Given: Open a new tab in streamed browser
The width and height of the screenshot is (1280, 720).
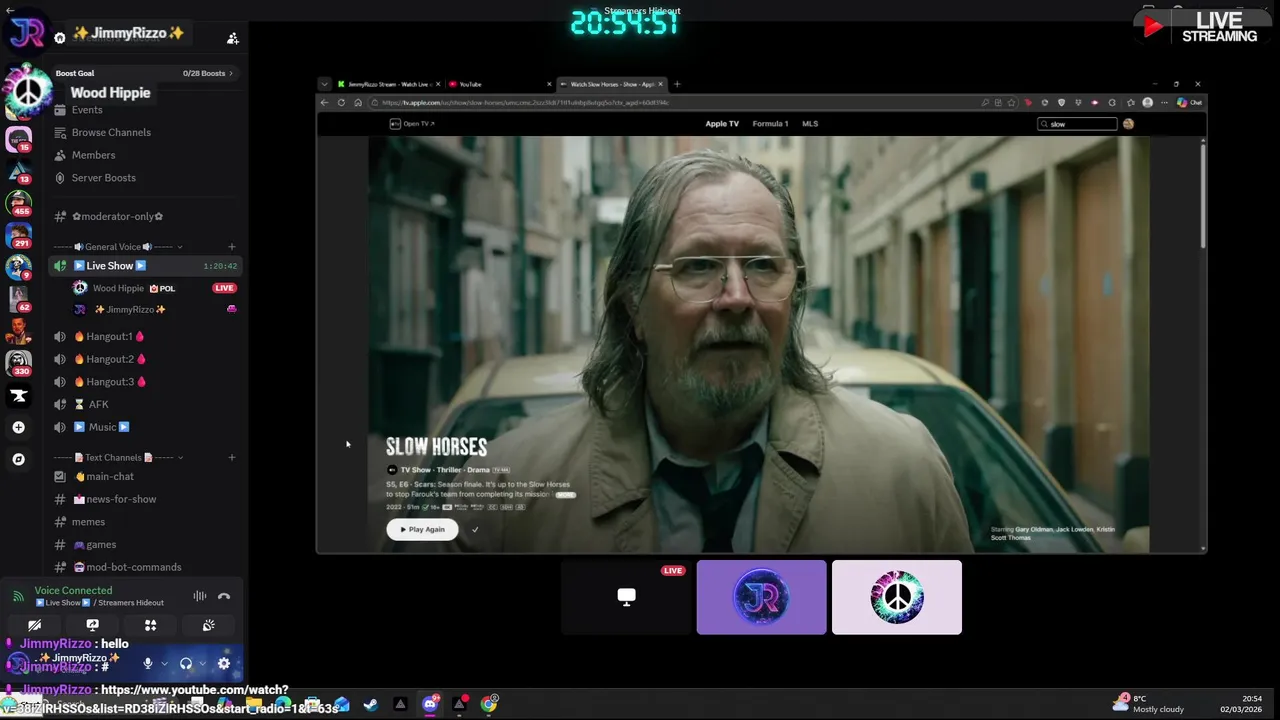Looking at the screenshot, I should [677, 84].
